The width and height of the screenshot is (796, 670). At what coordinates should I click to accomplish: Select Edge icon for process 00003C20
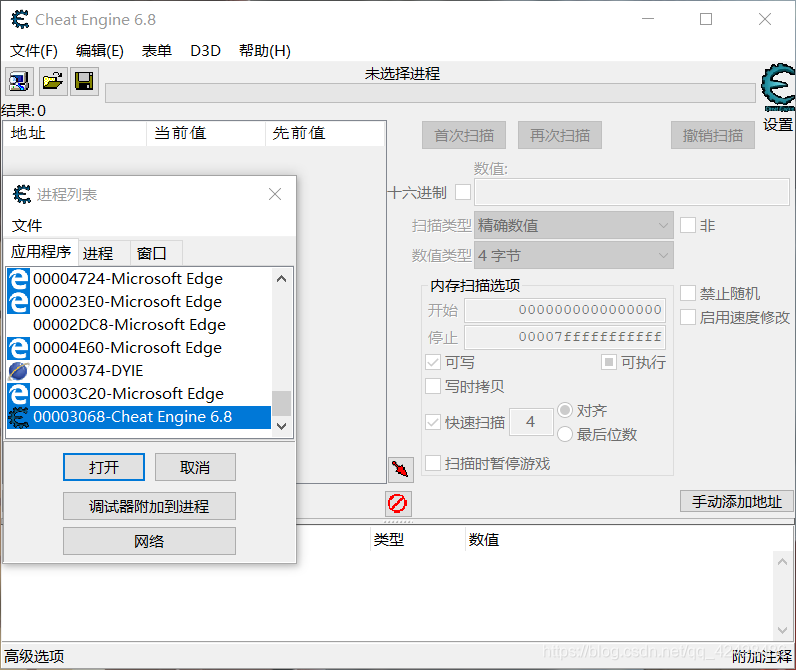pyautogui.click(x=19, y=394)
